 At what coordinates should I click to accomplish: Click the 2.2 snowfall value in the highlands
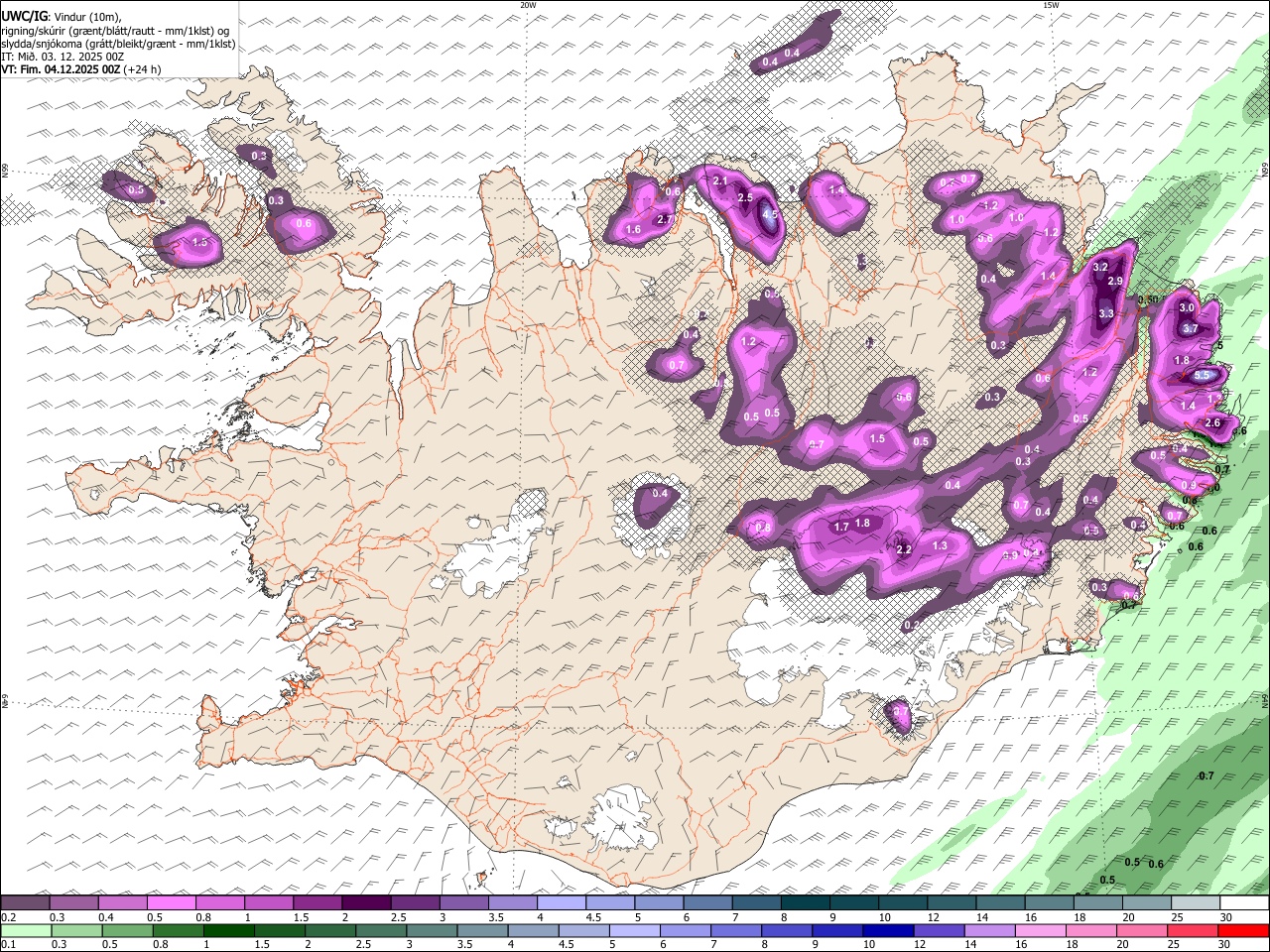click(x=904, y=549)
